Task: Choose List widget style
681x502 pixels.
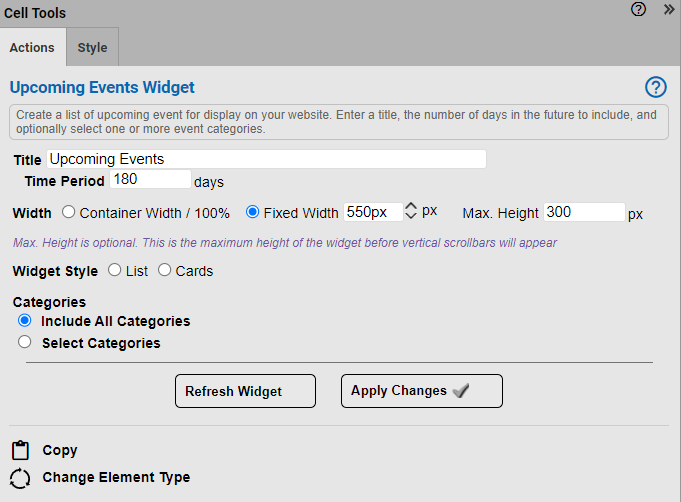Action: tap(115, 271)
